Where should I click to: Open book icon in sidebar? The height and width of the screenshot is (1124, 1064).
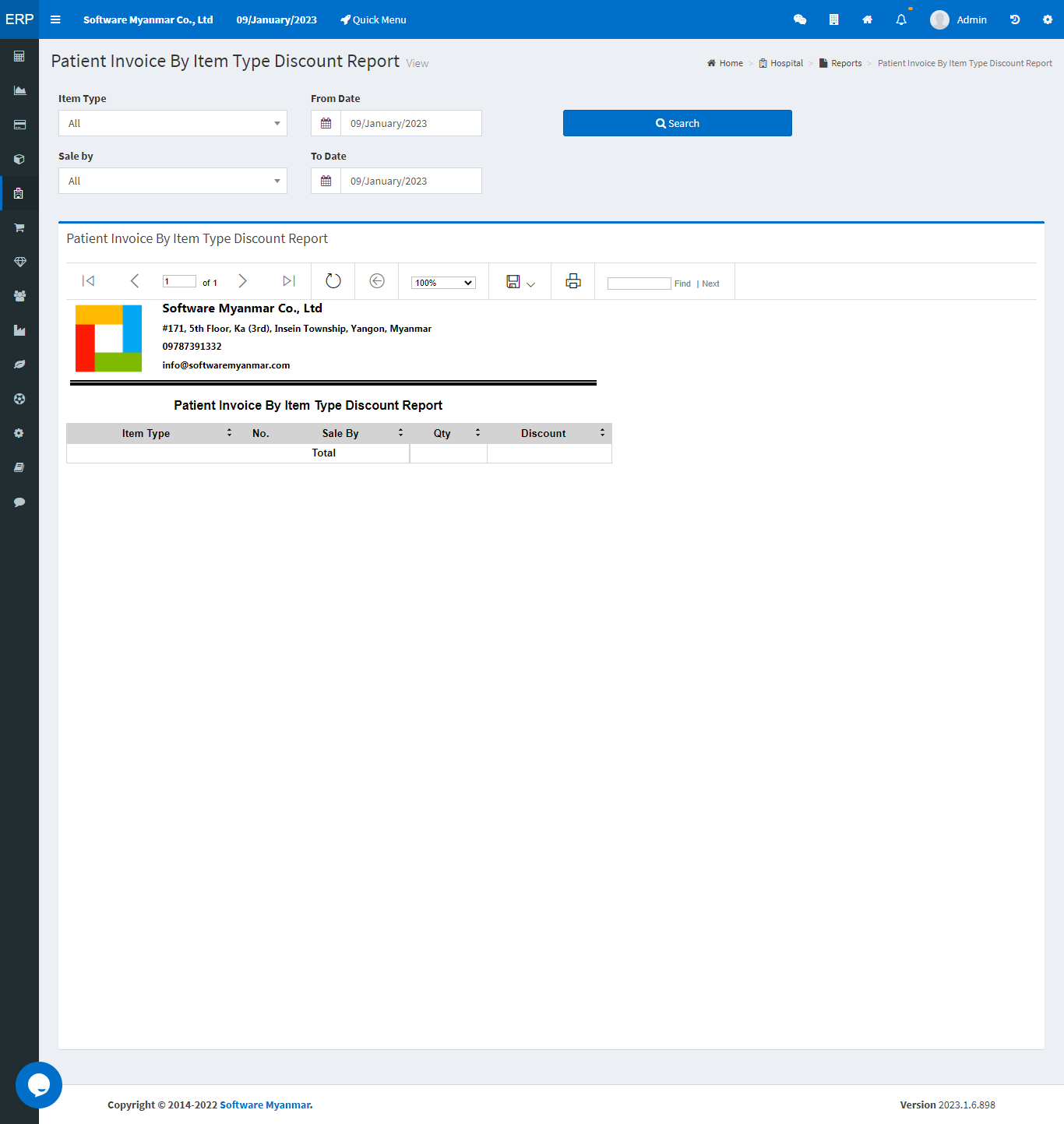click(19, 467)
